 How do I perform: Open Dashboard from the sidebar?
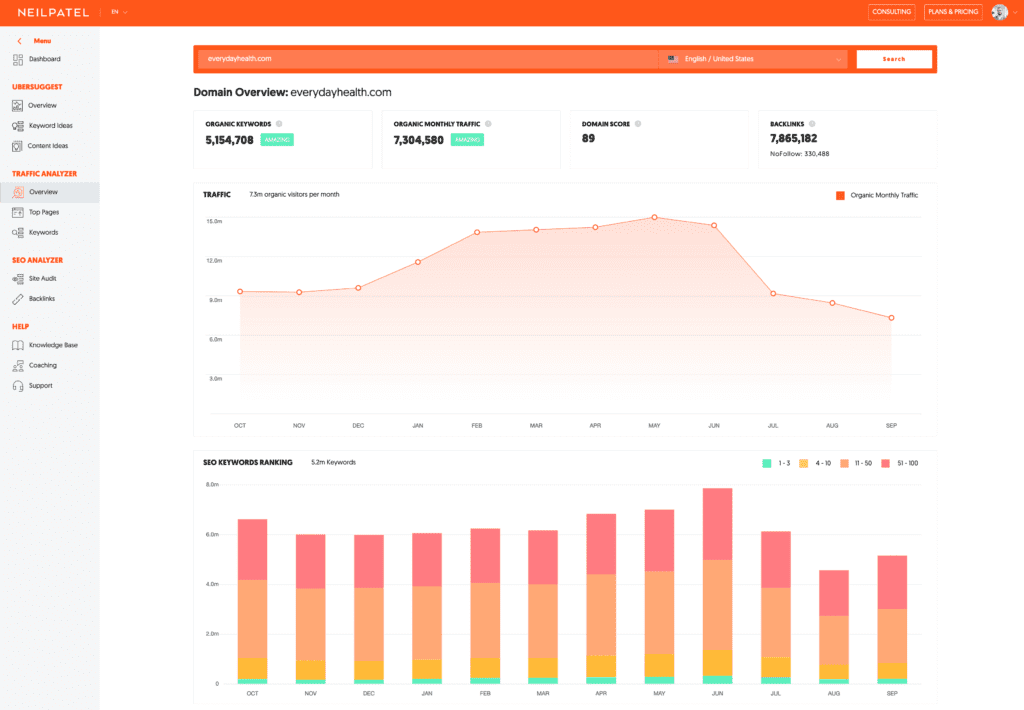coord(44,59)
